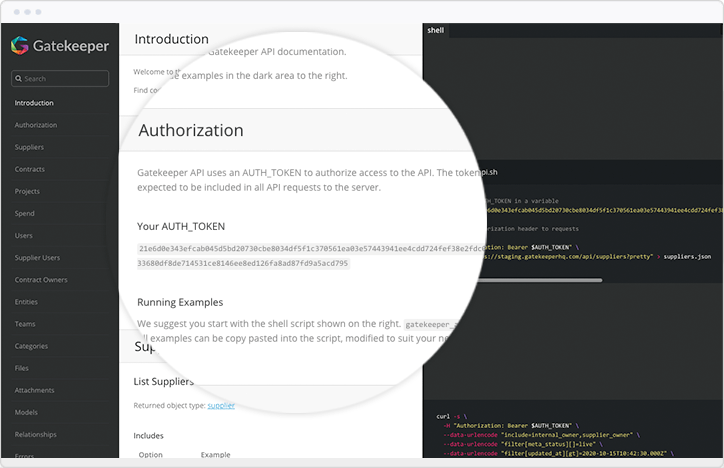Image resolution: width=724 pixels, height=468 pixels.
Task: Click the filter[meta_status] code line
Action: point(522,444)
